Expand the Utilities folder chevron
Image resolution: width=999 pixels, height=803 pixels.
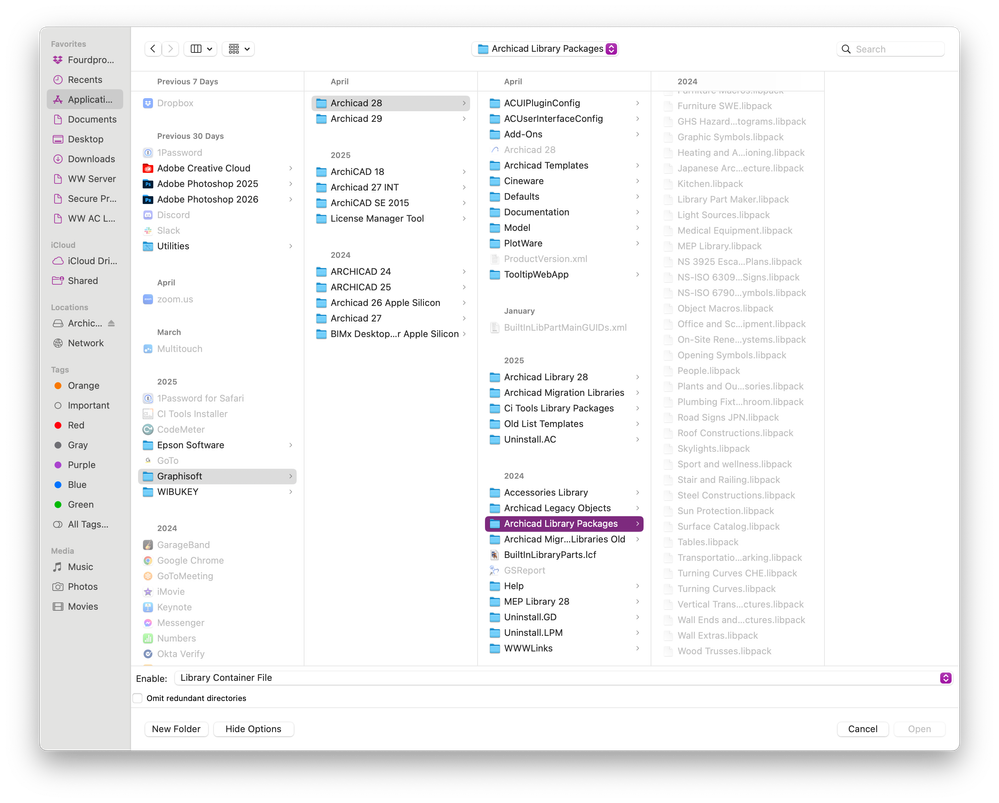[291, 246]
